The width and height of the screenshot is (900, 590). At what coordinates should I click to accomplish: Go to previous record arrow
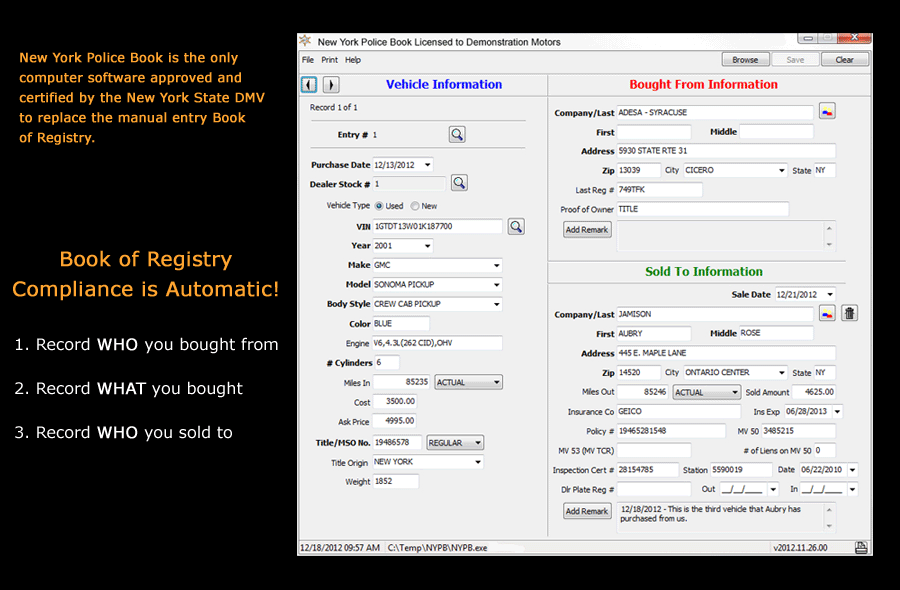(x=309, y=85)
